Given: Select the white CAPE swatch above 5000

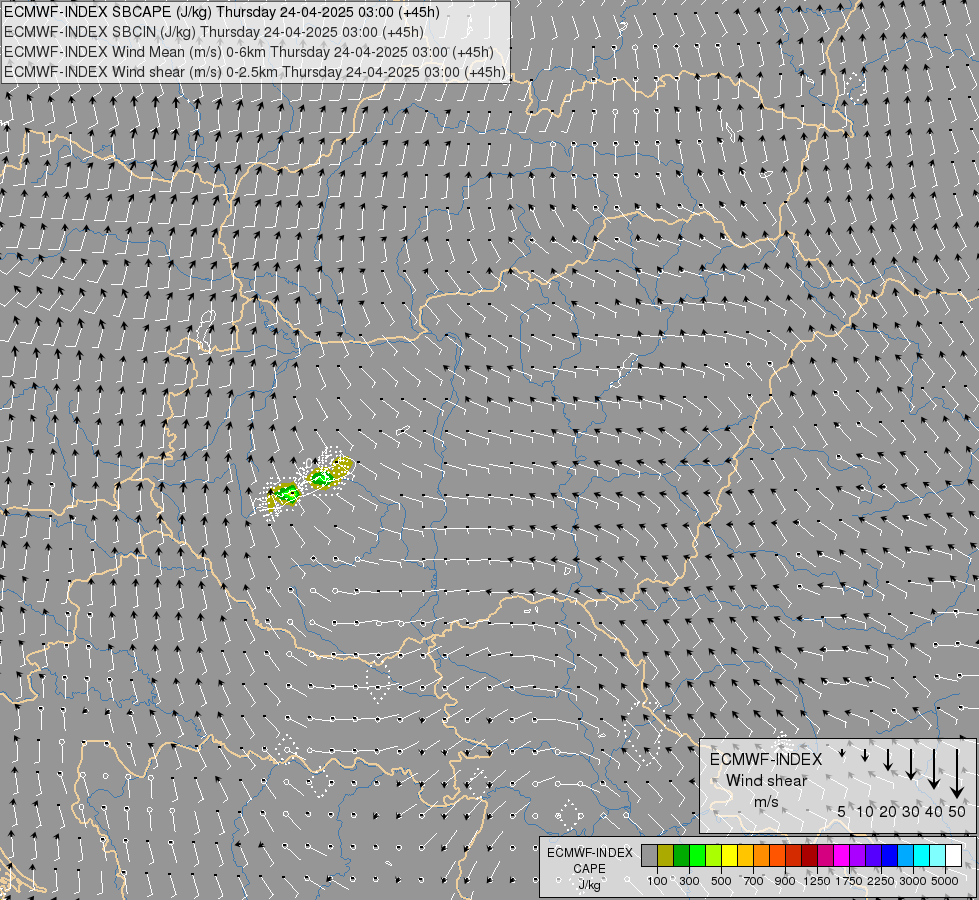Looking at the screenshot, I should 953,856.
